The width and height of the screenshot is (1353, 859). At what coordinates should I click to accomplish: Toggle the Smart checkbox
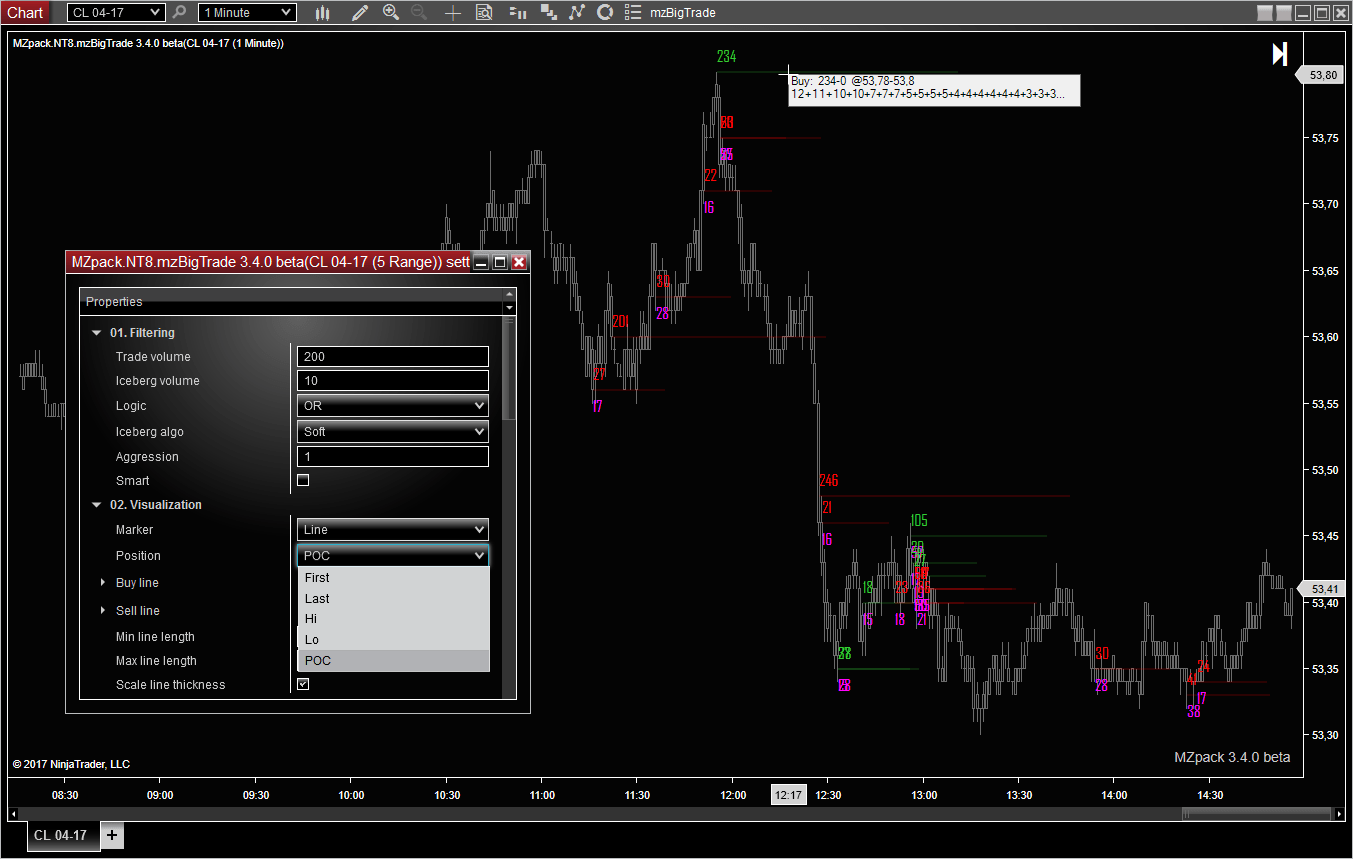(x=303, y=480)
